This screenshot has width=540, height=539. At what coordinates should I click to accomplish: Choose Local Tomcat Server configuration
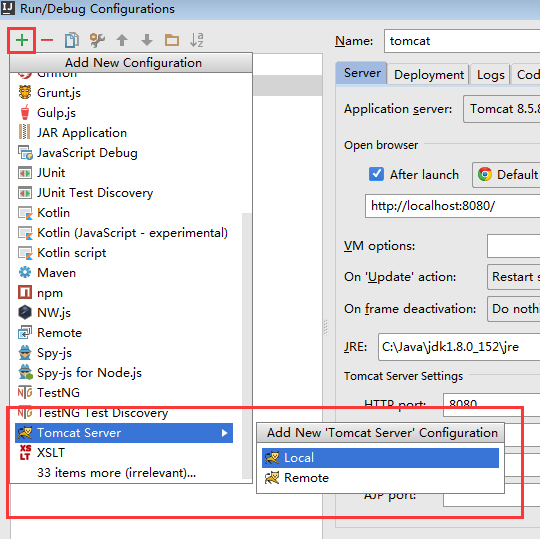380,458
